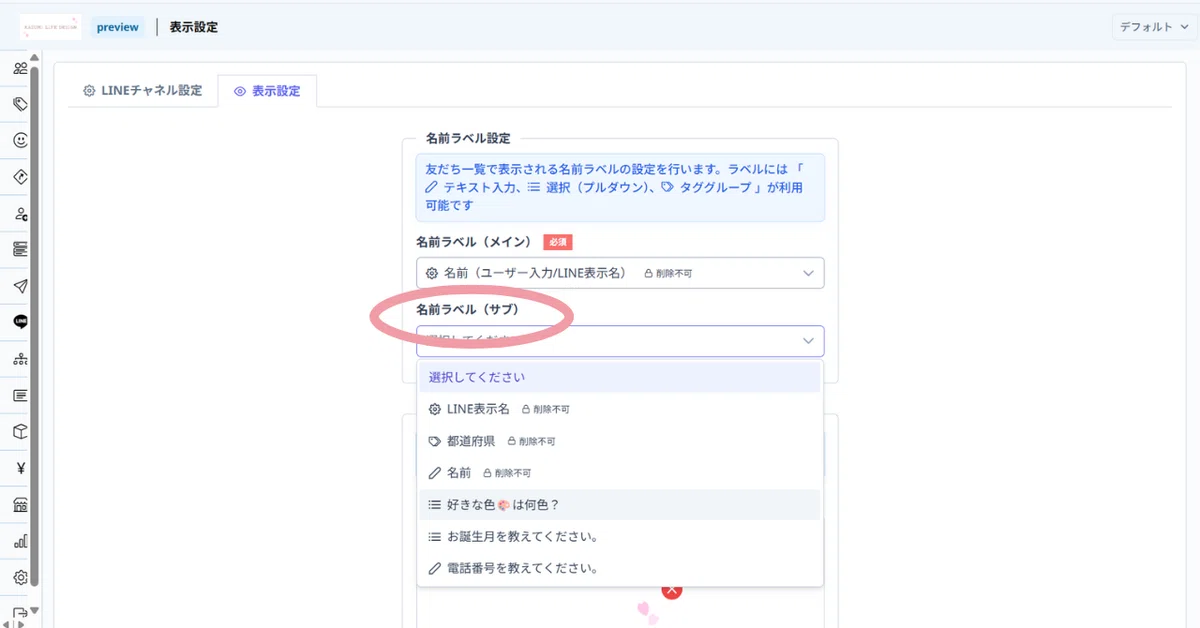Click the blue info description box
The width and height of the screenshot is (1200, 628).
point(620,187)
